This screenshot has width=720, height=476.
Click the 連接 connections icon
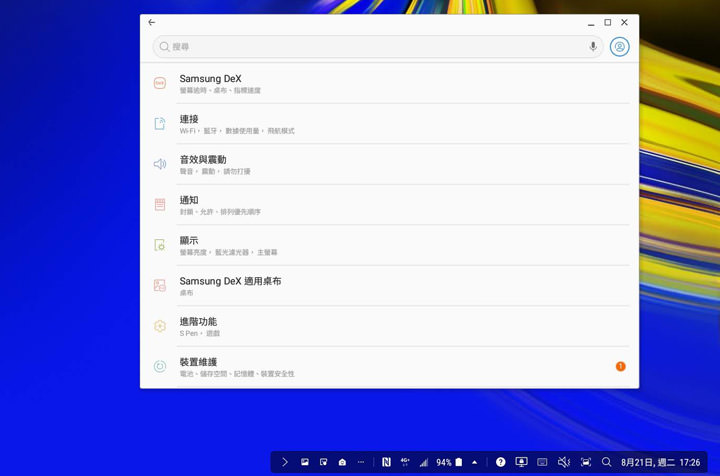[x=160, y=123]
